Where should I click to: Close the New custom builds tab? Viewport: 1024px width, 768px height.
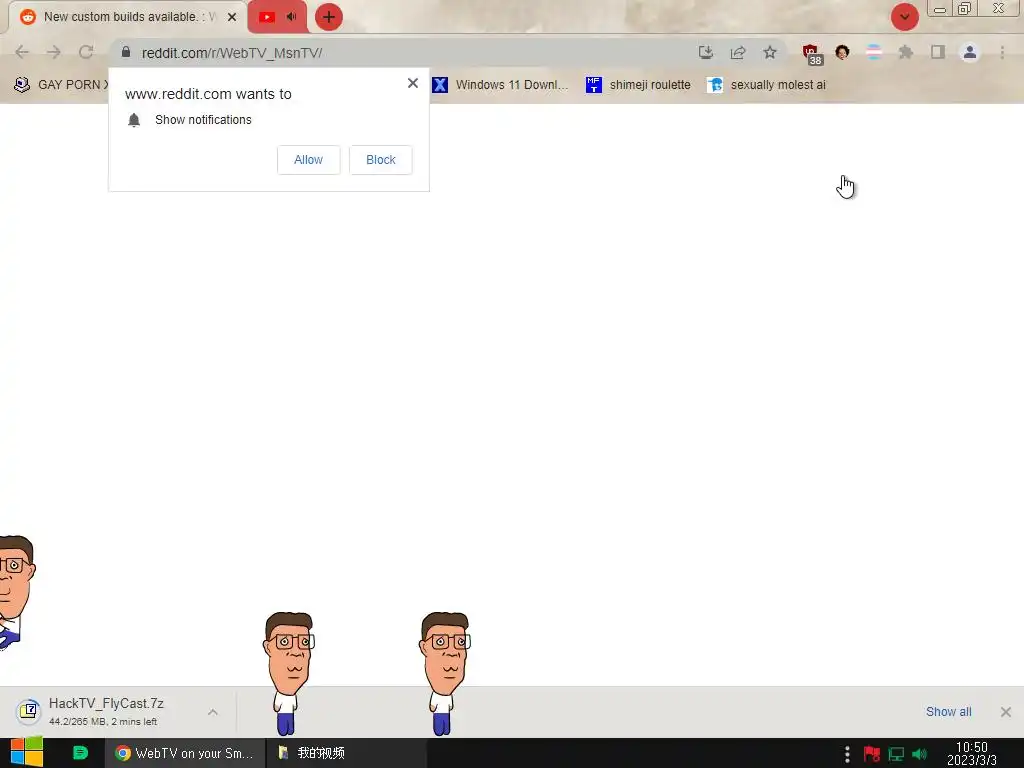click(x=232, y=17)
